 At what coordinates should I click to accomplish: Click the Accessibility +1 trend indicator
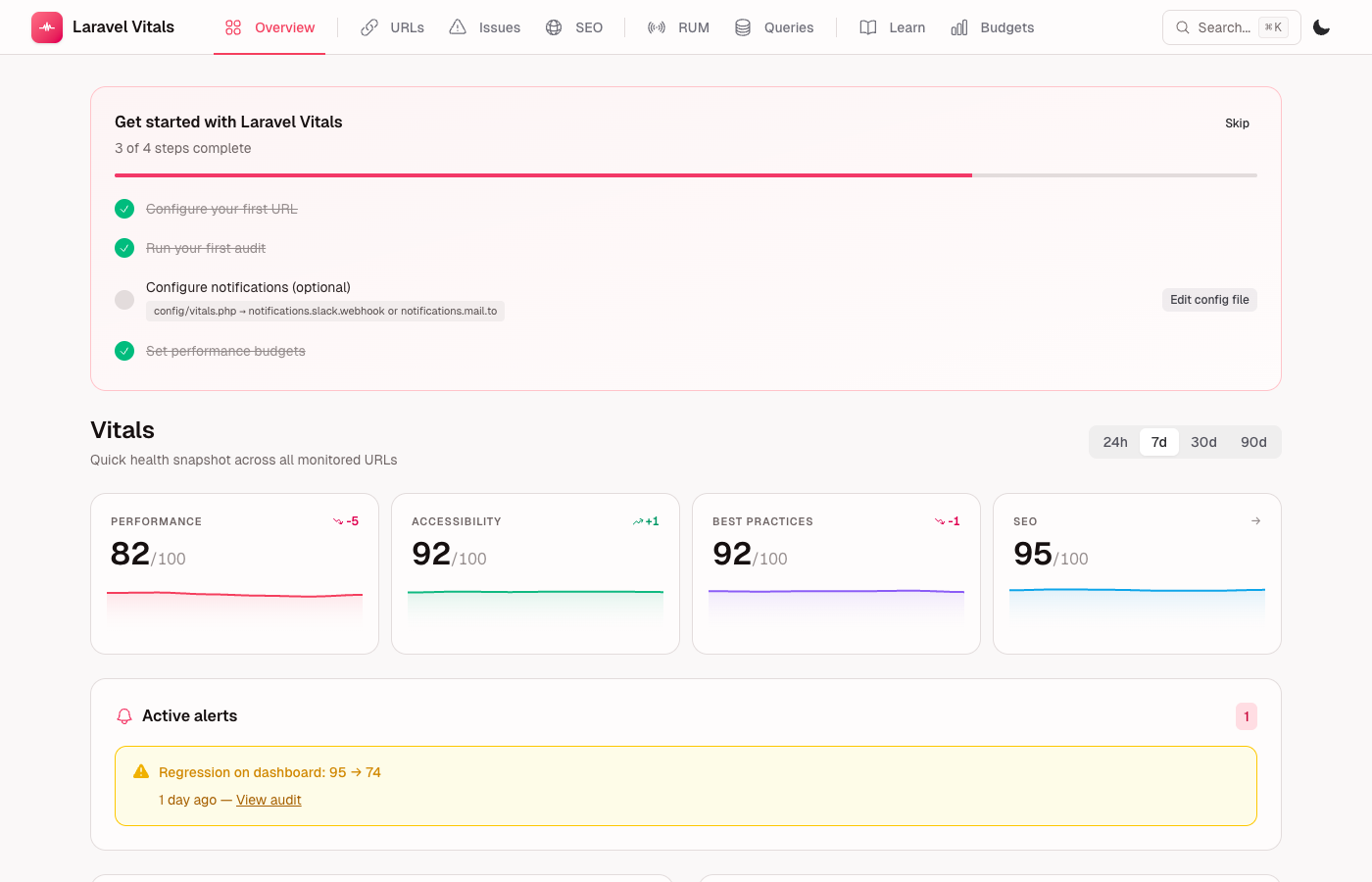pyautogui.click(x=646, y=521)
